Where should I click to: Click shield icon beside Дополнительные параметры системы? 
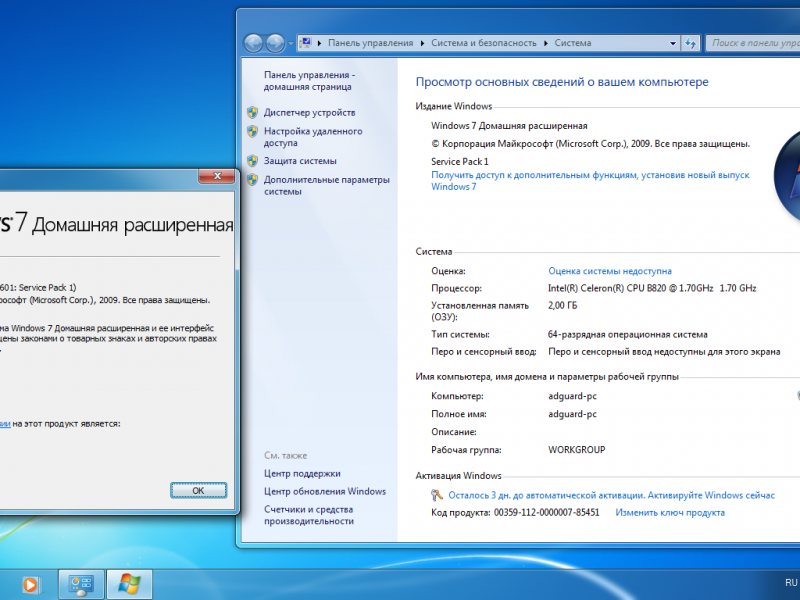(x=253, y=180)
